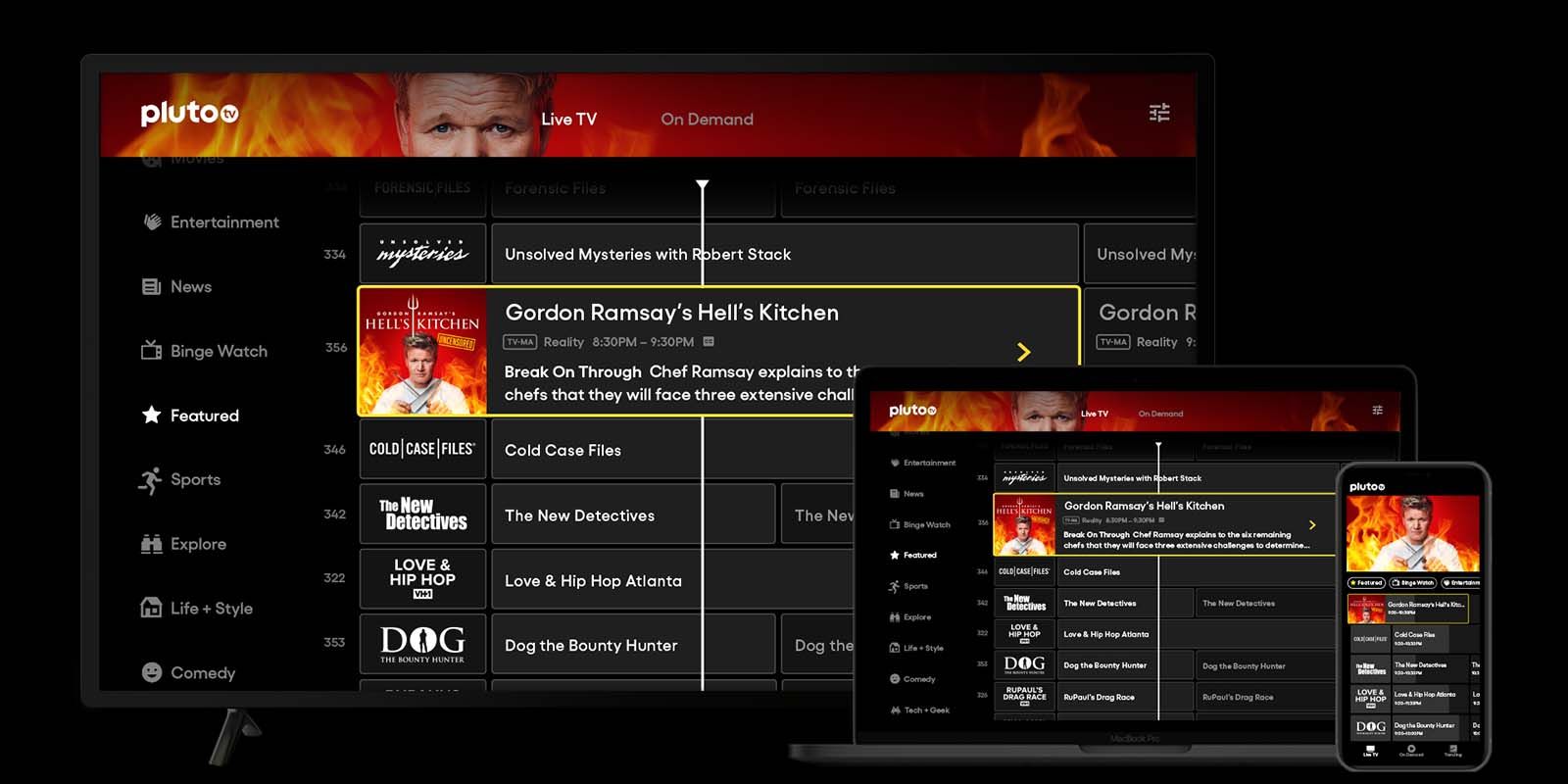Image resolution: width=1568 pixels, height=784 pixels.
Task: Tap the Binge Watch chip on the phone
Action: click(1414, 582)
